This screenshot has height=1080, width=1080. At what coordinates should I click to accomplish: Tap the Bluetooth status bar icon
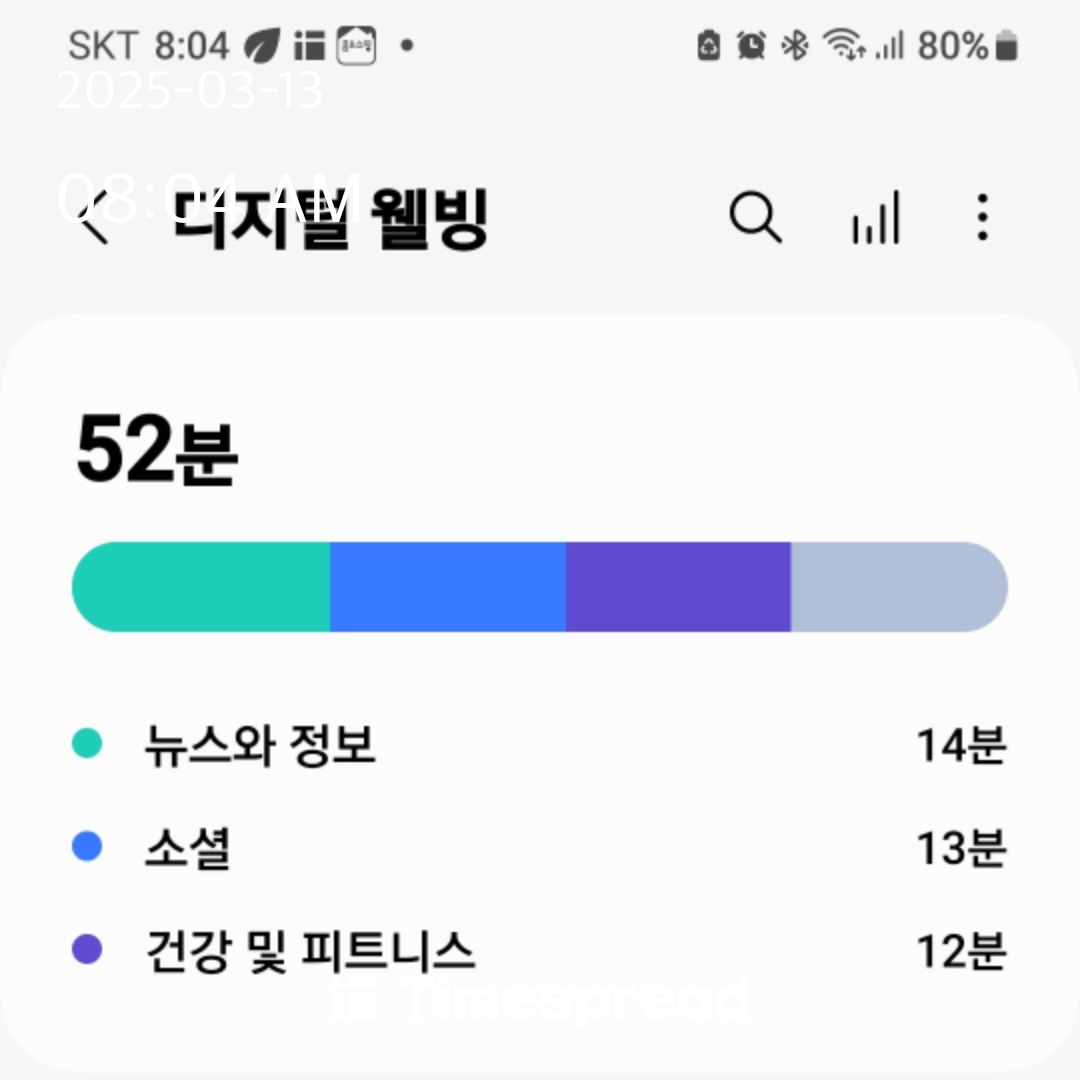[x=794, y=45]
